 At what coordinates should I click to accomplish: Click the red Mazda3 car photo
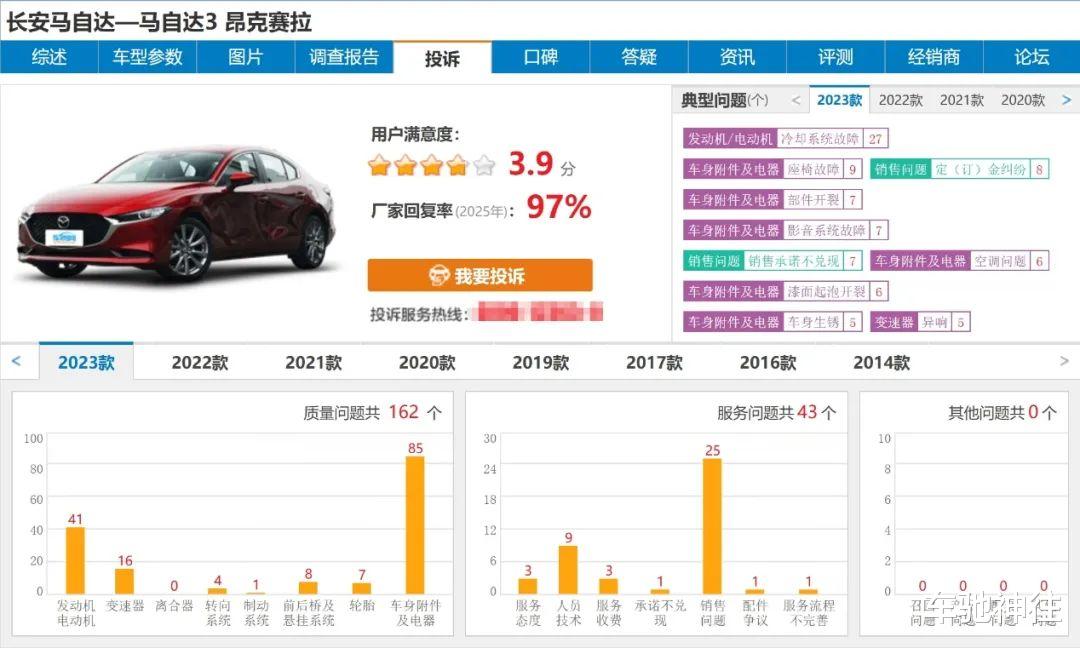tap(178, 212)
